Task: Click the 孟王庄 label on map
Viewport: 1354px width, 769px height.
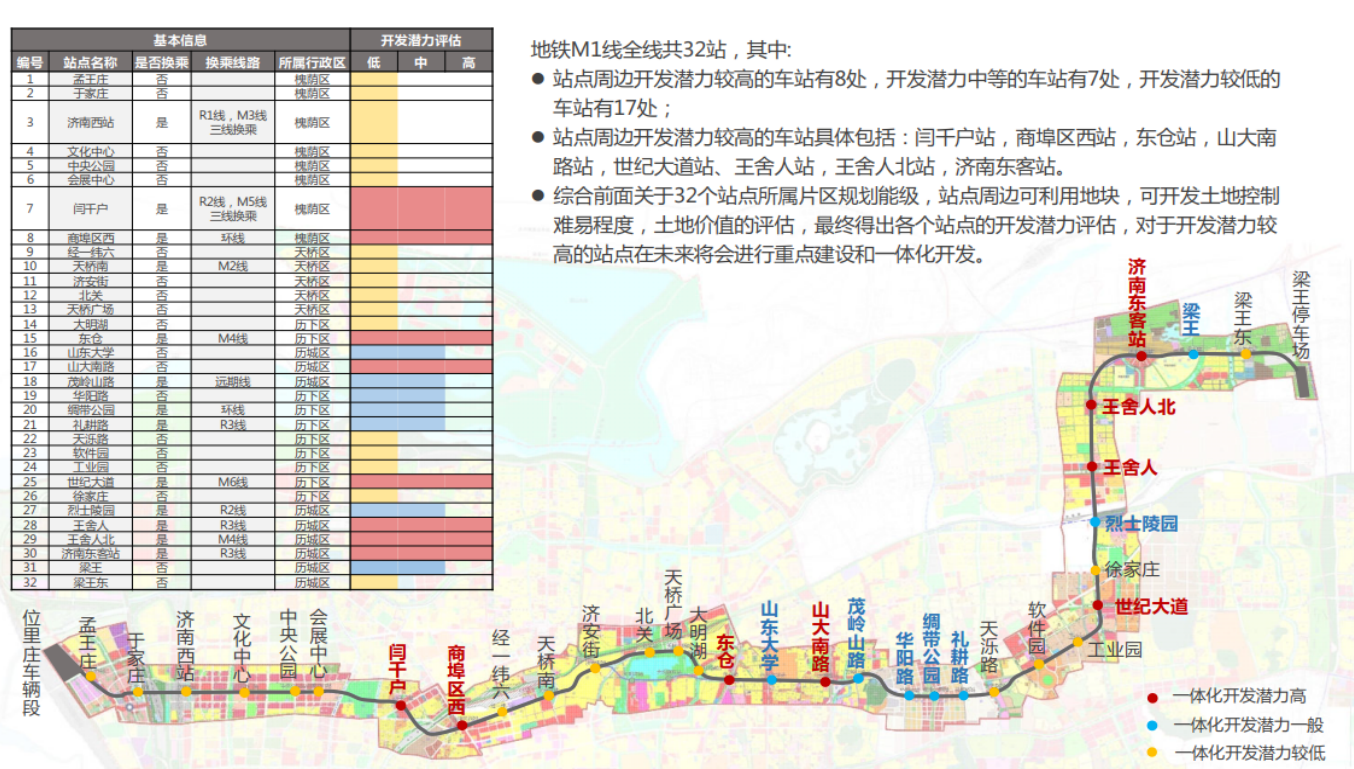Action: 87,645
